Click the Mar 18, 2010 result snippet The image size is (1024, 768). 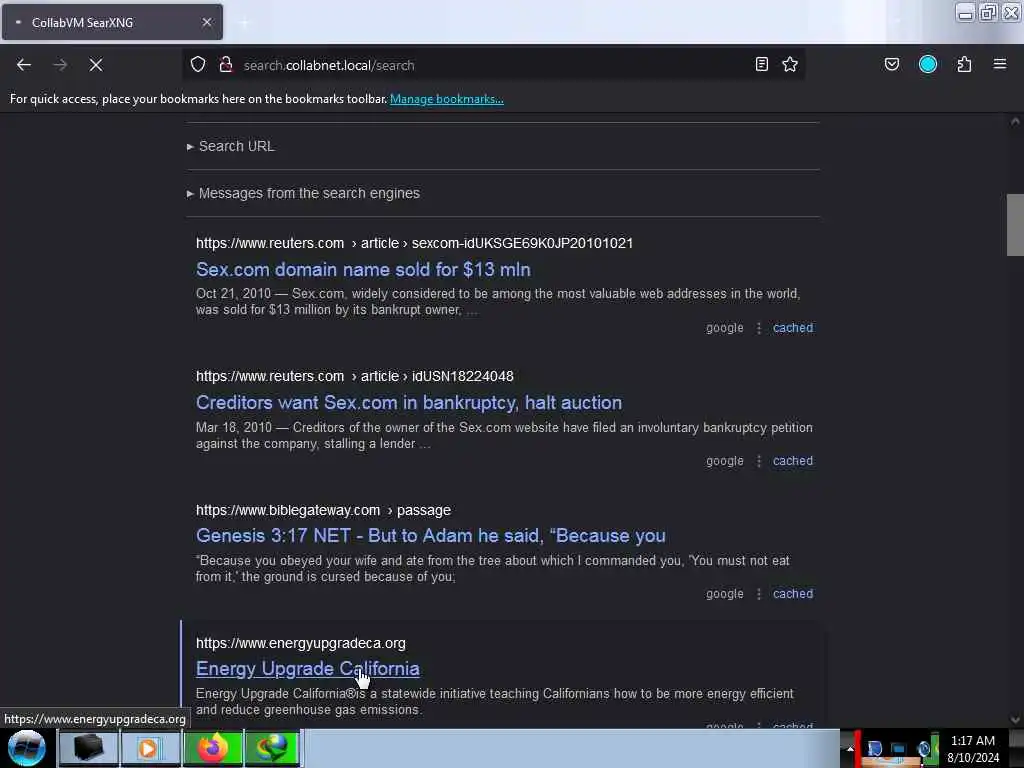point(504,436)
